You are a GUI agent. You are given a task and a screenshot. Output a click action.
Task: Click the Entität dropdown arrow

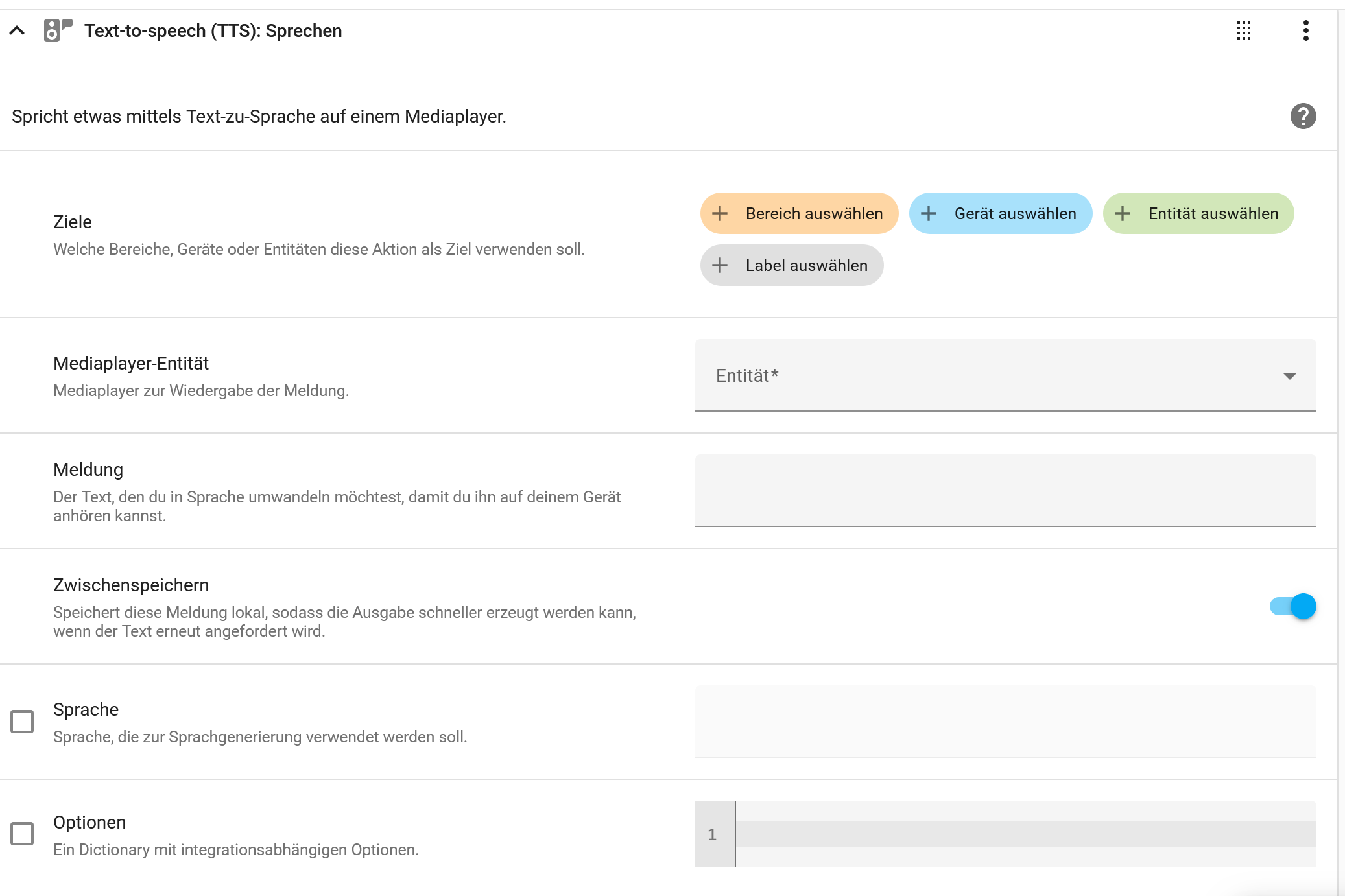[x=1289, y=376]
